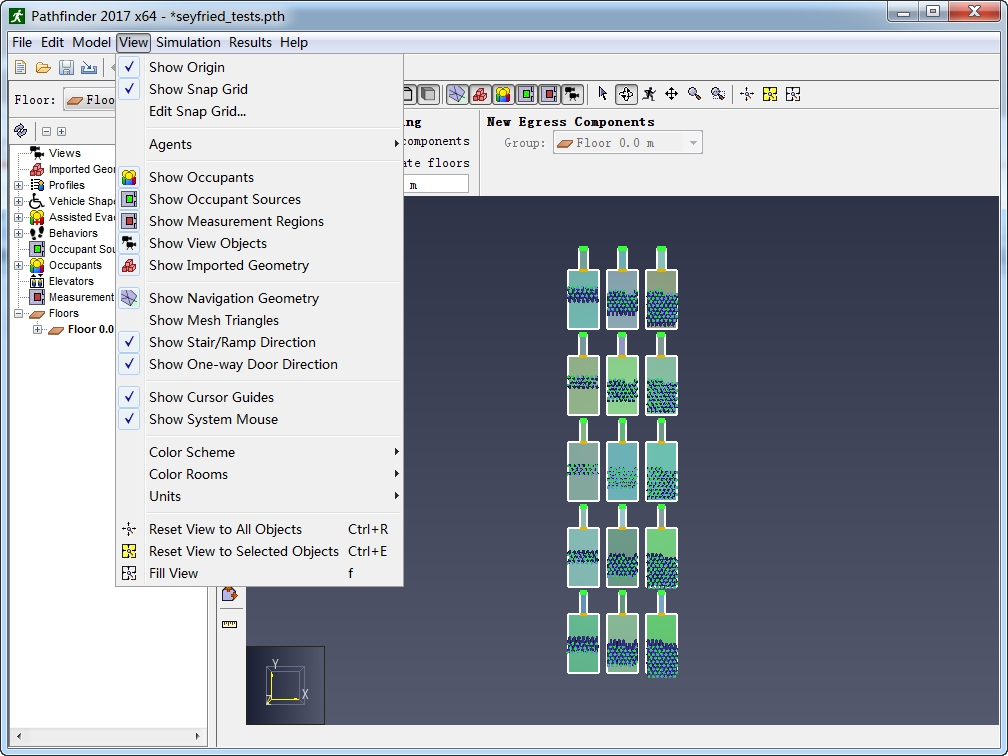Disable Show System Mouse
The image size is (1008, 756).
[x=260, y=419]
